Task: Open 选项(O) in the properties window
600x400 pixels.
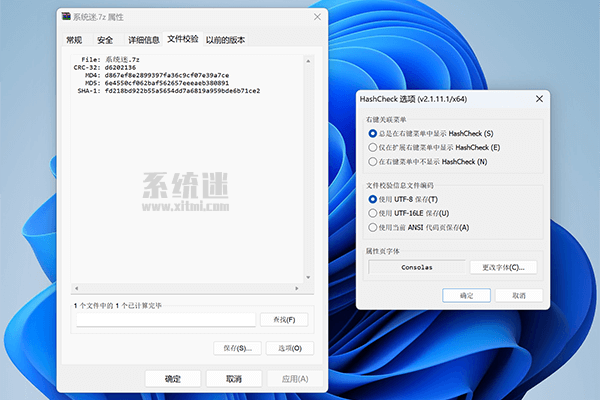Action: (290, 348)
